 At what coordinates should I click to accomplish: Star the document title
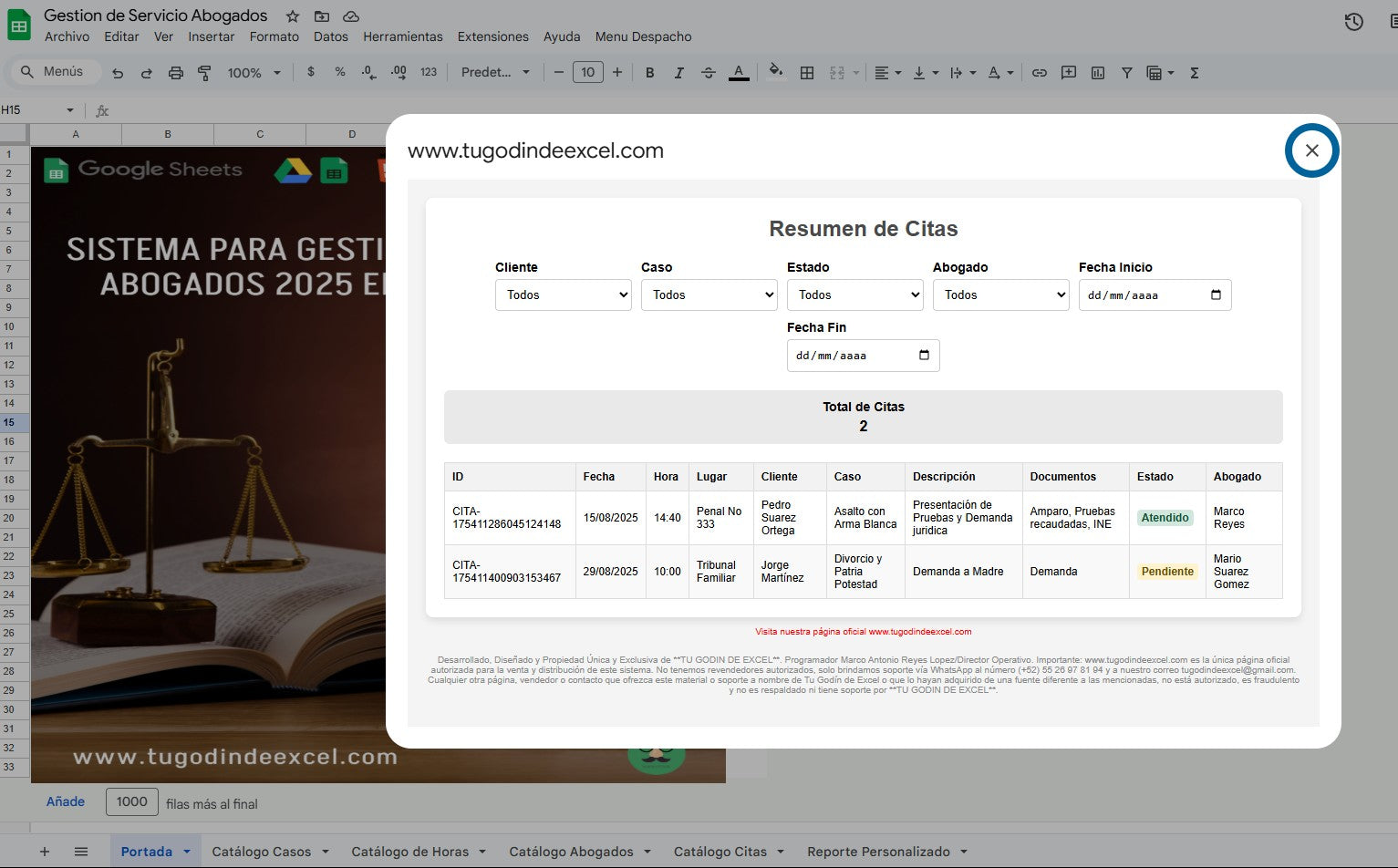(293, 16)
